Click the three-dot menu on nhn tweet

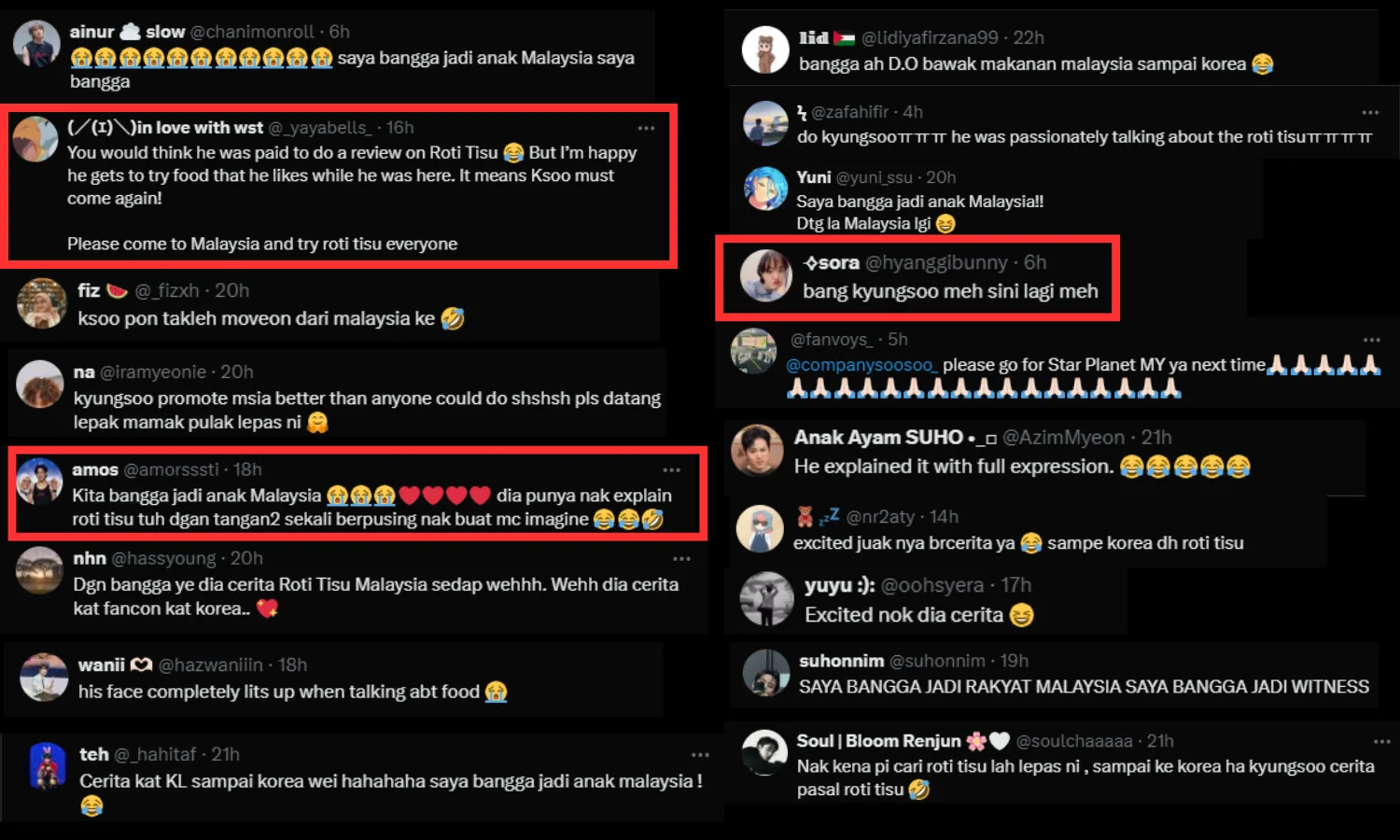[x=681, y=558]
